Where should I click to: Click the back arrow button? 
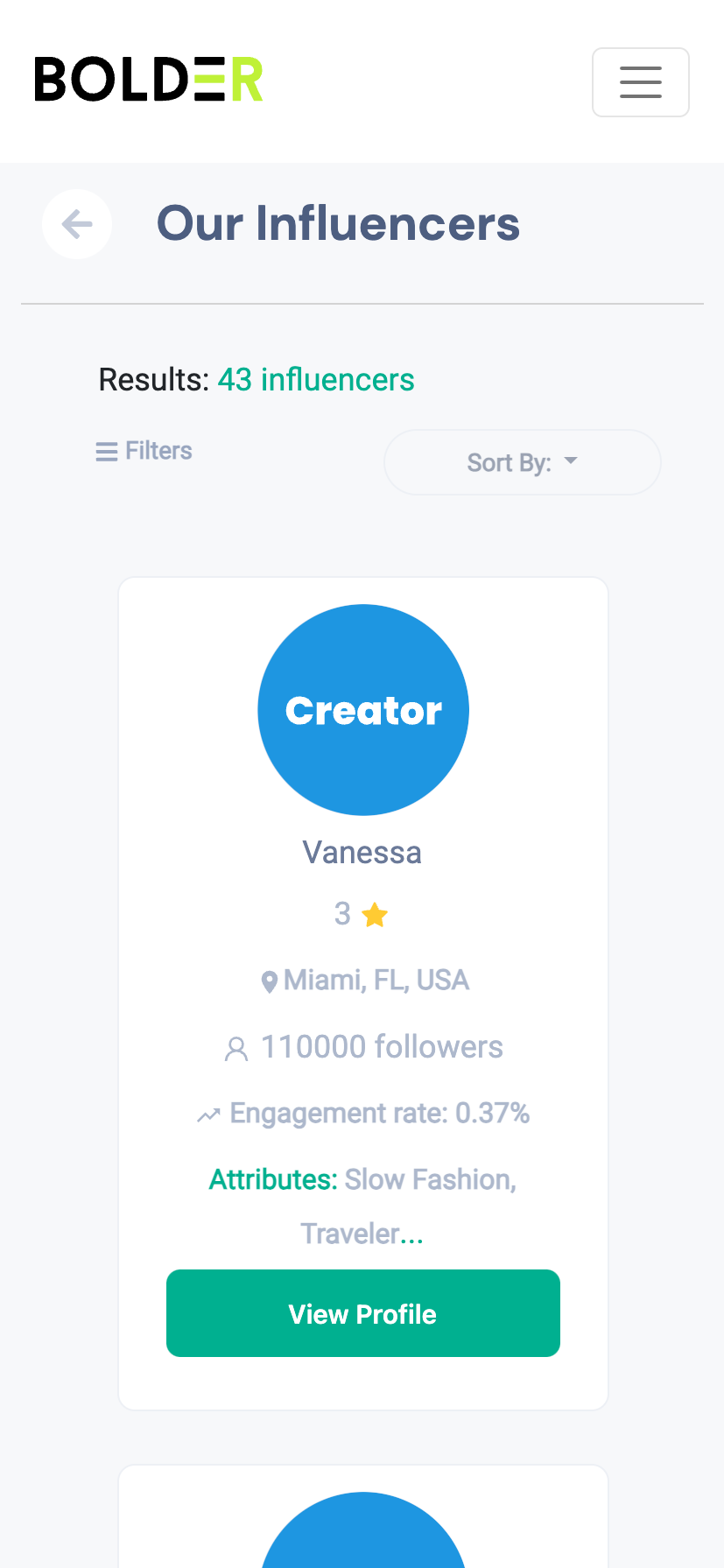(x=77, y=224)
